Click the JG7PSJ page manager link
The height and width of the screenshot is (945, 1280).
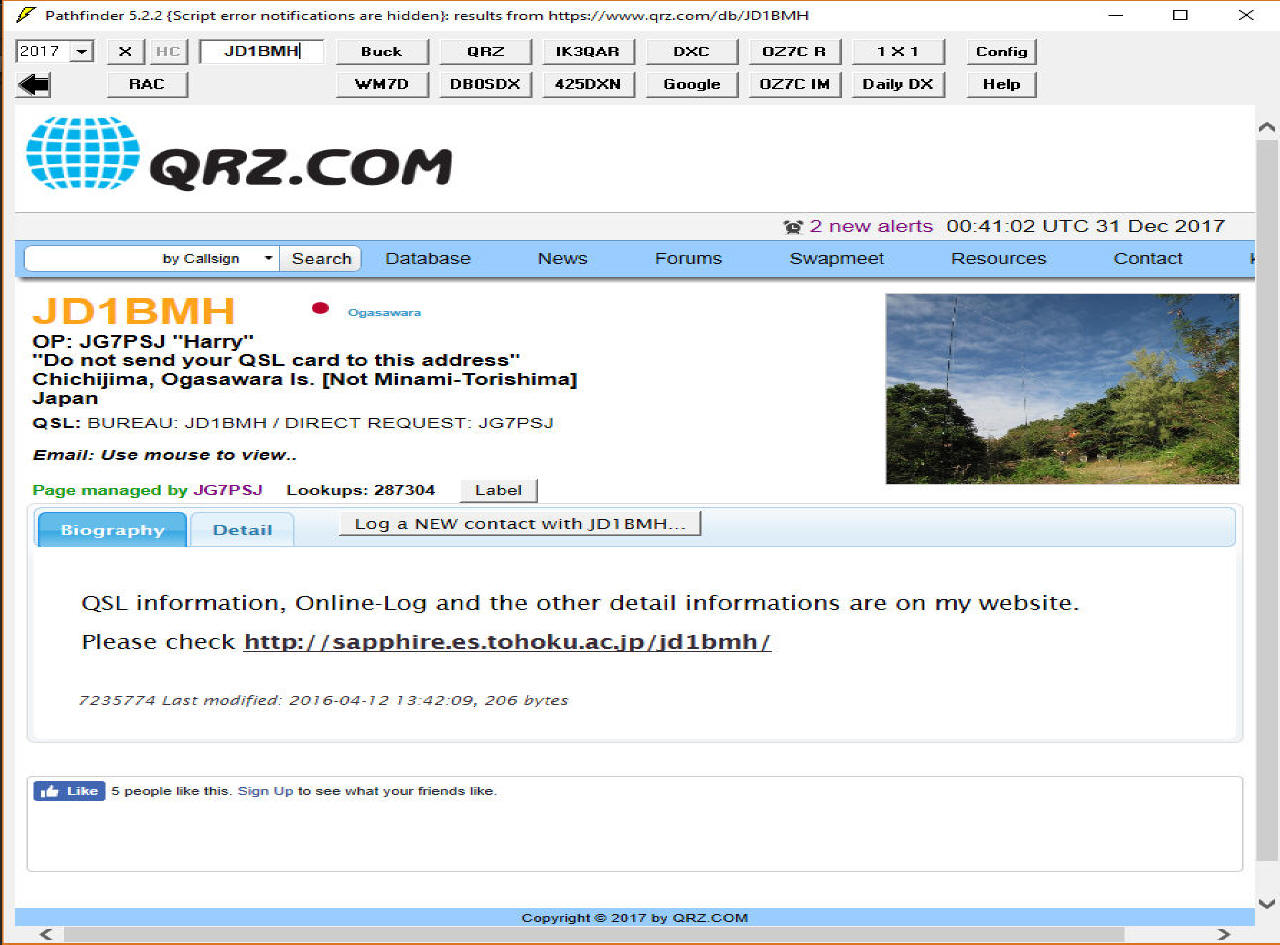pyautogui.click(x=228, y=490)
